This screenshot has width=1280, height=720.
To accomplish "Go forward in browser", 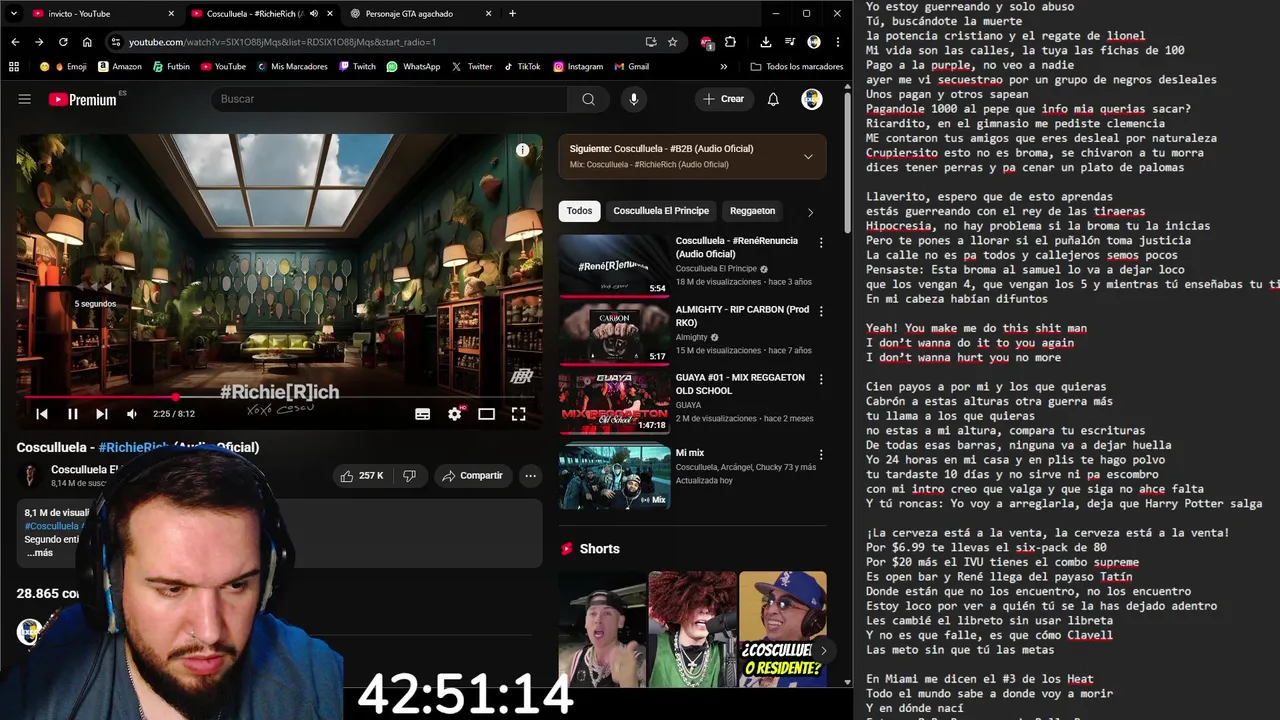I will coord(39,42).
